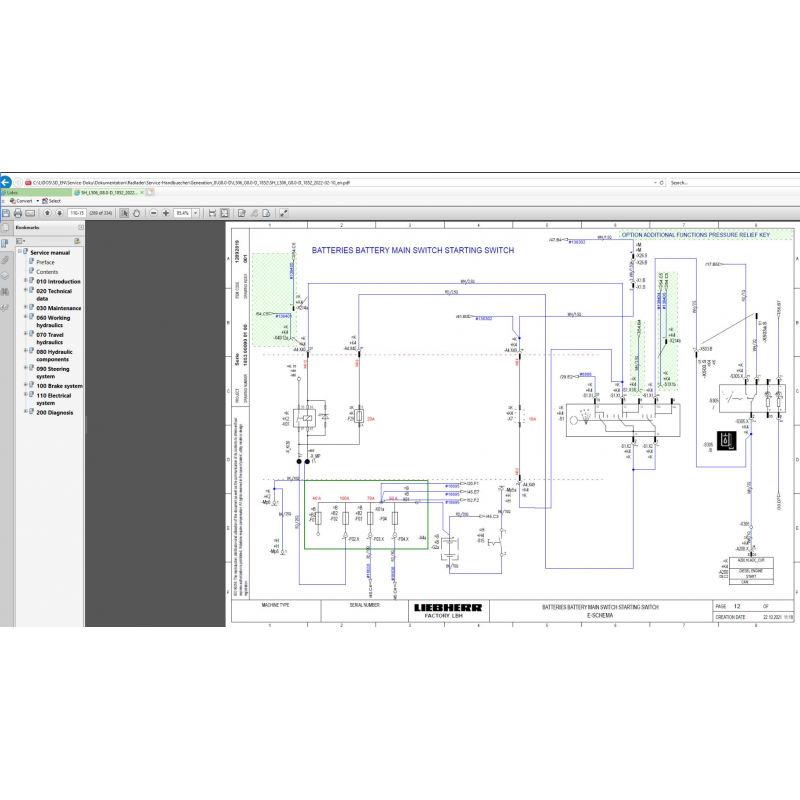Expand the 020 Technical data bookmark

(25, 291)
